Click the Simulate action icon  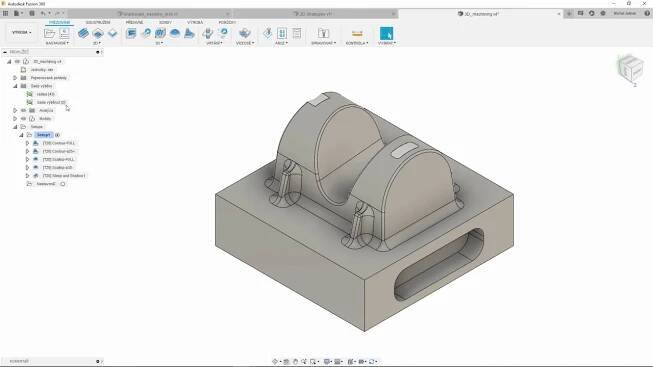[x=267, y=33]
